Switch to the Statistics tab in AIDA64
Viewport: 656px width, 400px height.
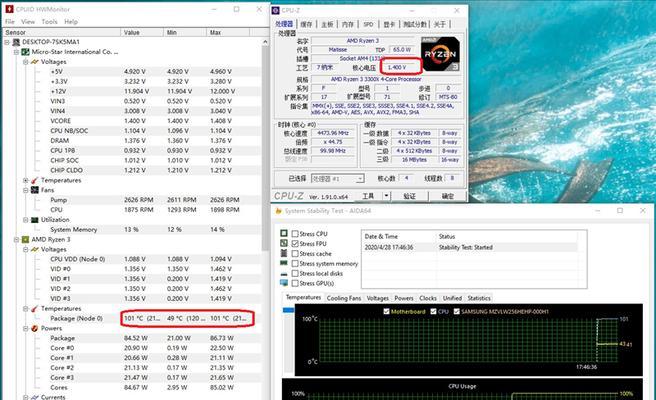coord(479,298)
